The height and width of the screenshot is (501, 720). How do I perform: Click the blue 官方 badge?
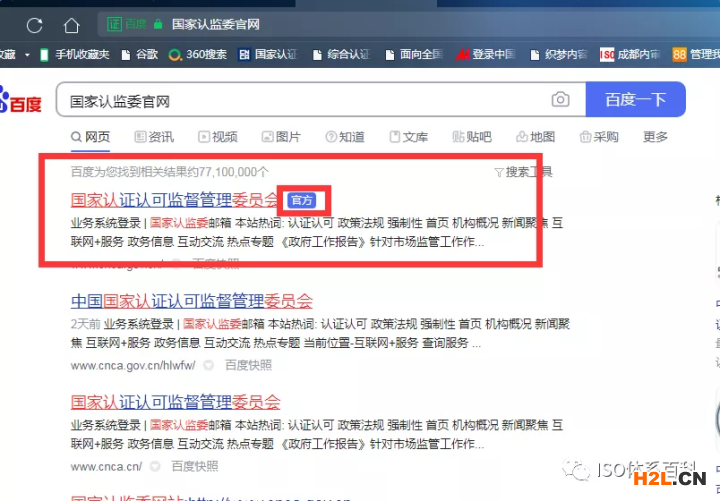click(302, 200)
